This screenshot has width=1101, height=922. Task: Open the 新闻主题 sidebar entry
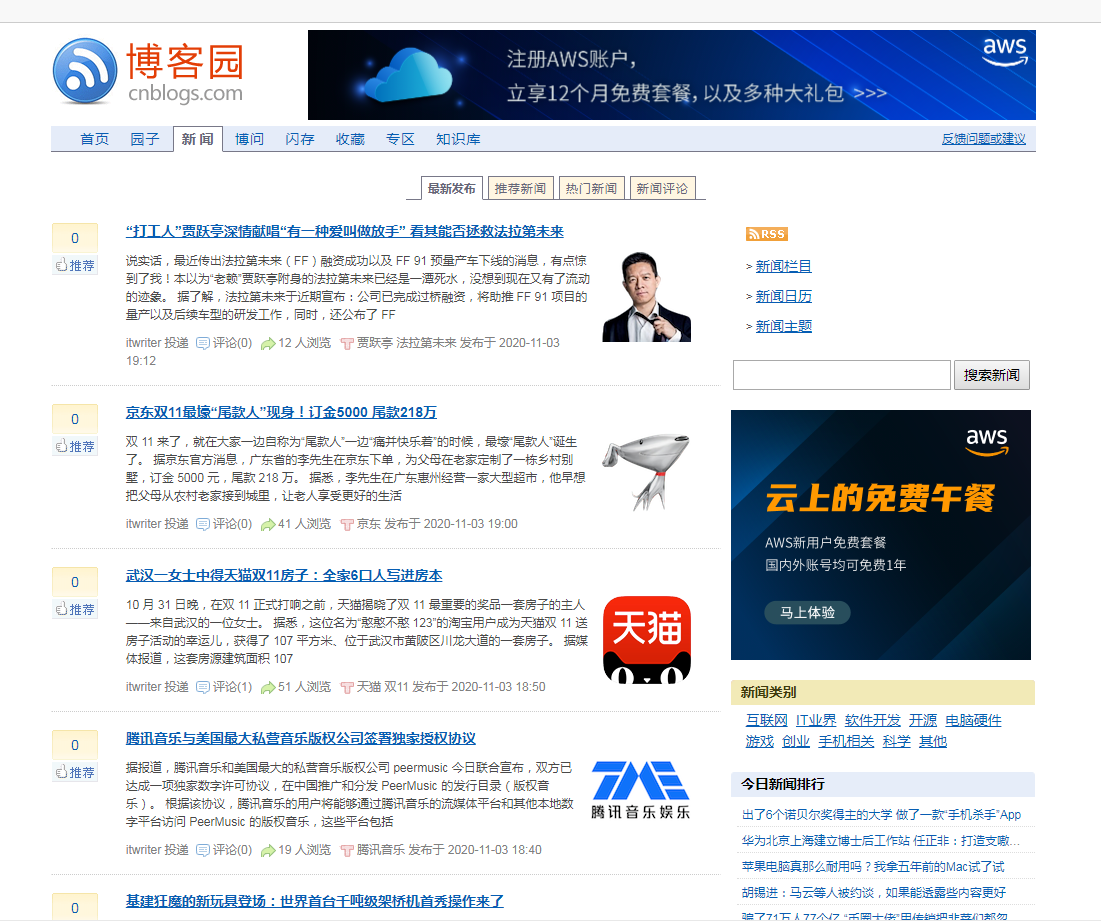(783, 326)
